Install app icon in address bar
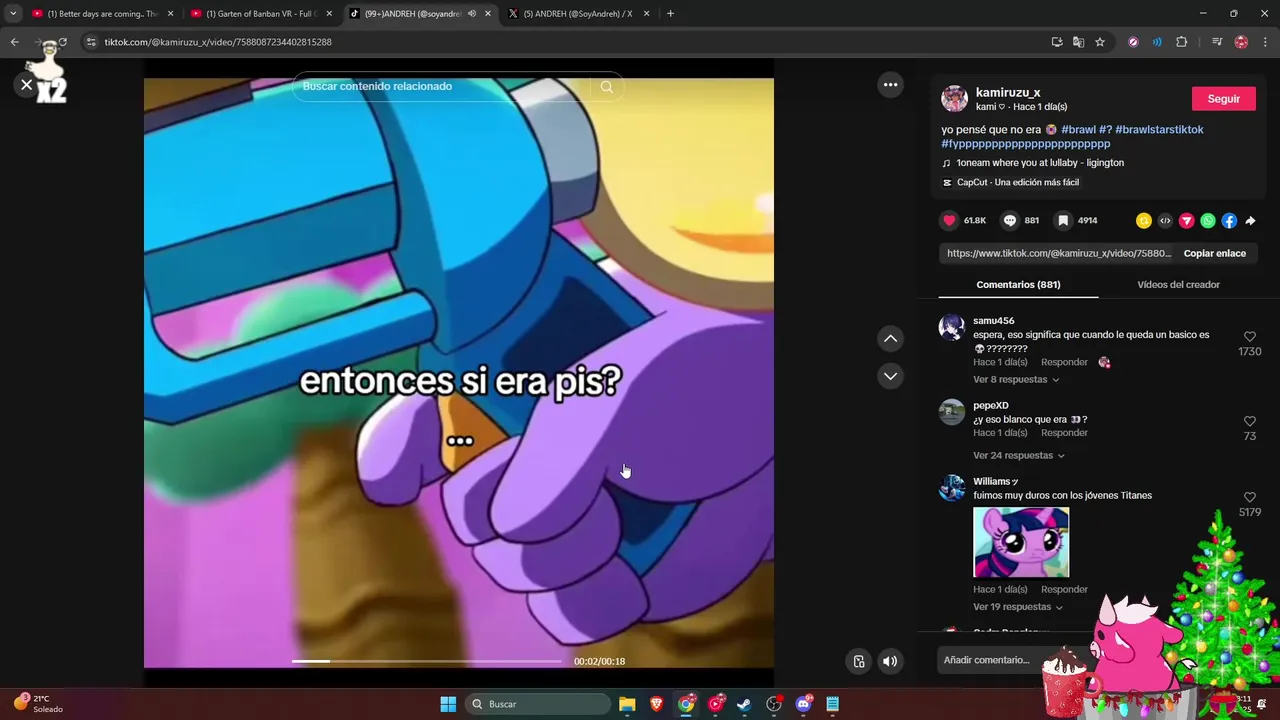The image size is (1280, 720). tap(1057, 42)
